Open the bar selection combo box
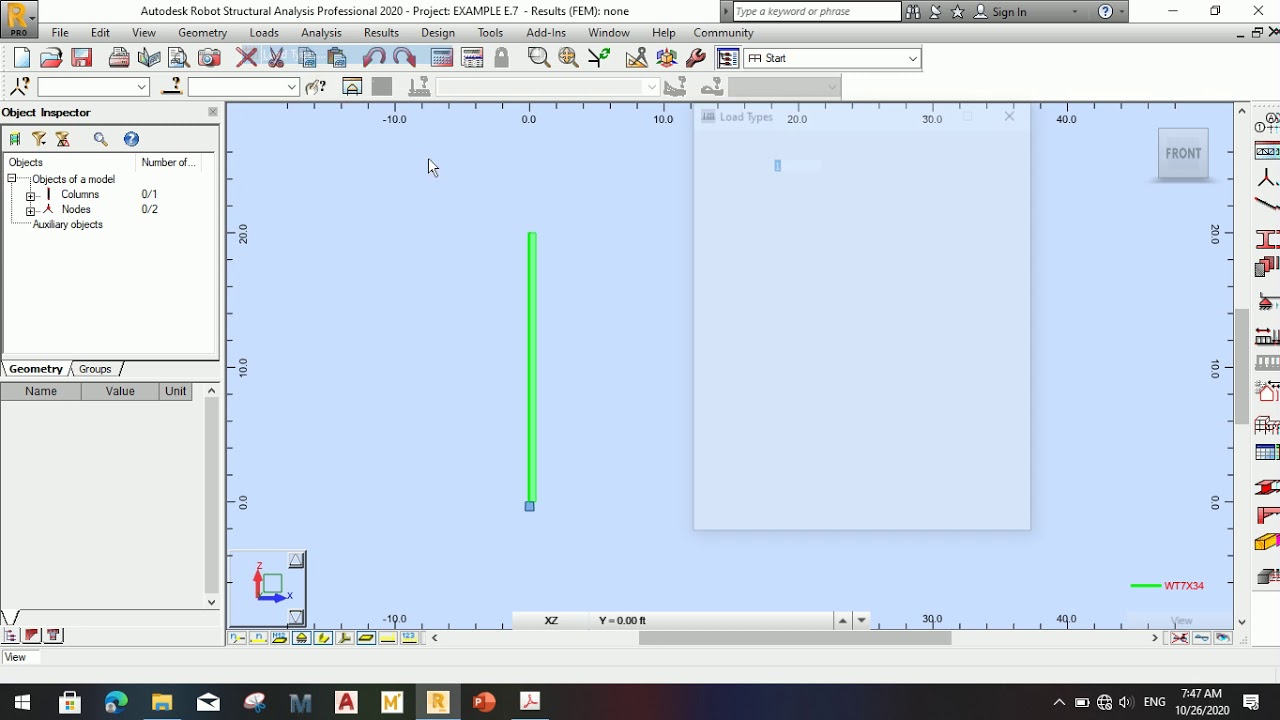Viewport: 1280px width, 720px height. pos(244,87)
